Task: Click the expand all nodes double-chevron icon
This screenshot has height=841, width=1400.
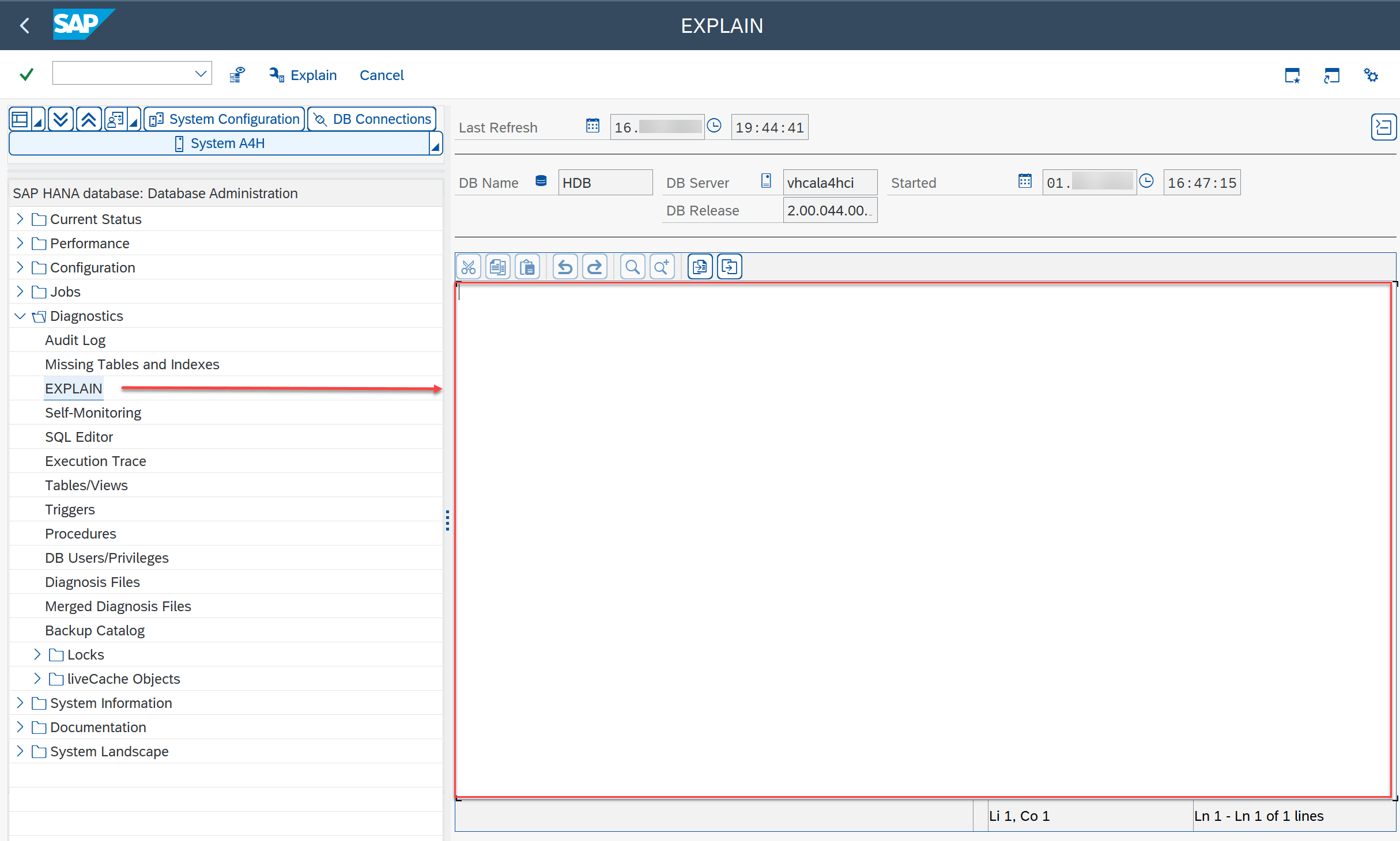Action: coord(61,119)
